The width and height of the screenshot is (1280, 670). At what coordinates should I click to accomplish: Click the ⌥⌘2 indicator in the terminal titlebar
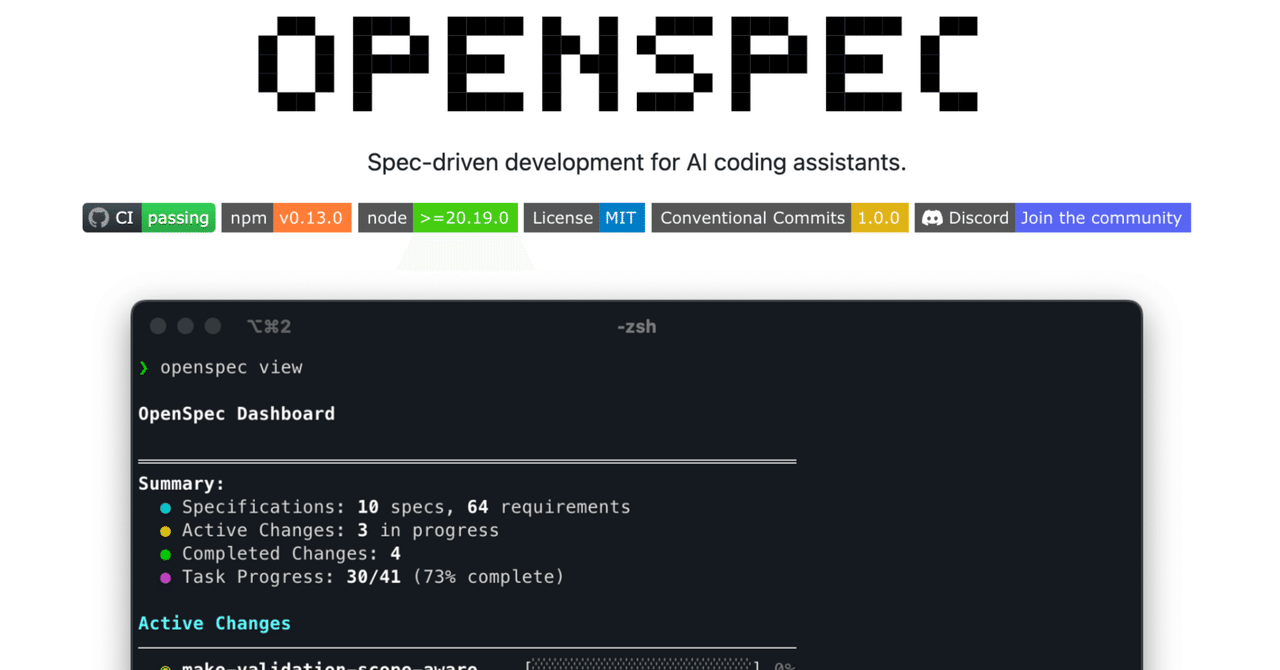[x=268, y=326]
